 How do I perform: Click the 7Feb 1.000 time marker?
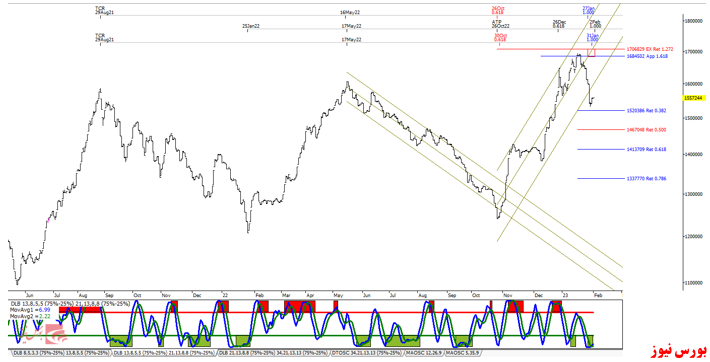(595, 24)
